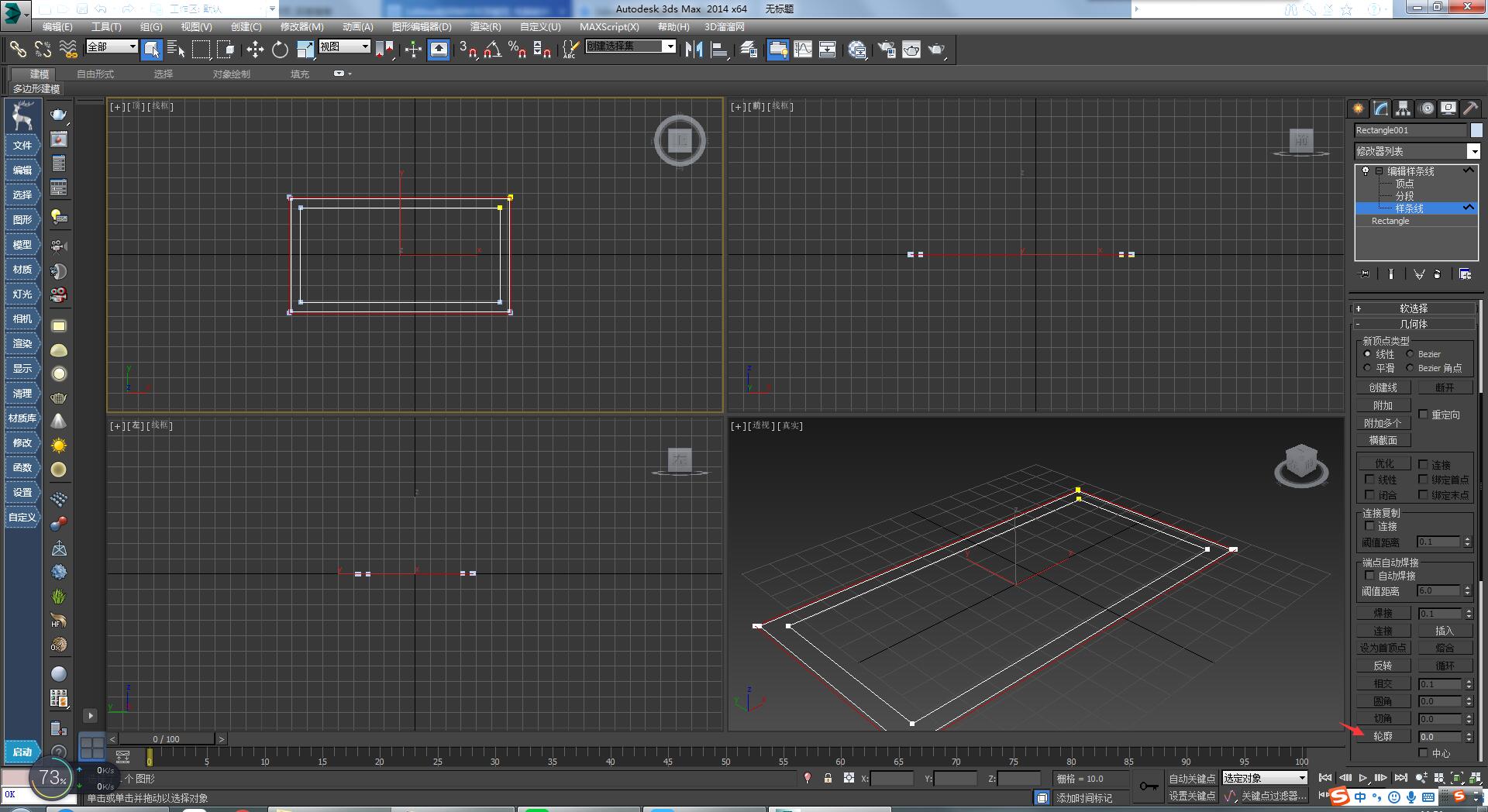Click the 创建线 button
Viewport: 1488px width, 812px height.
[x=1383, y=387]
